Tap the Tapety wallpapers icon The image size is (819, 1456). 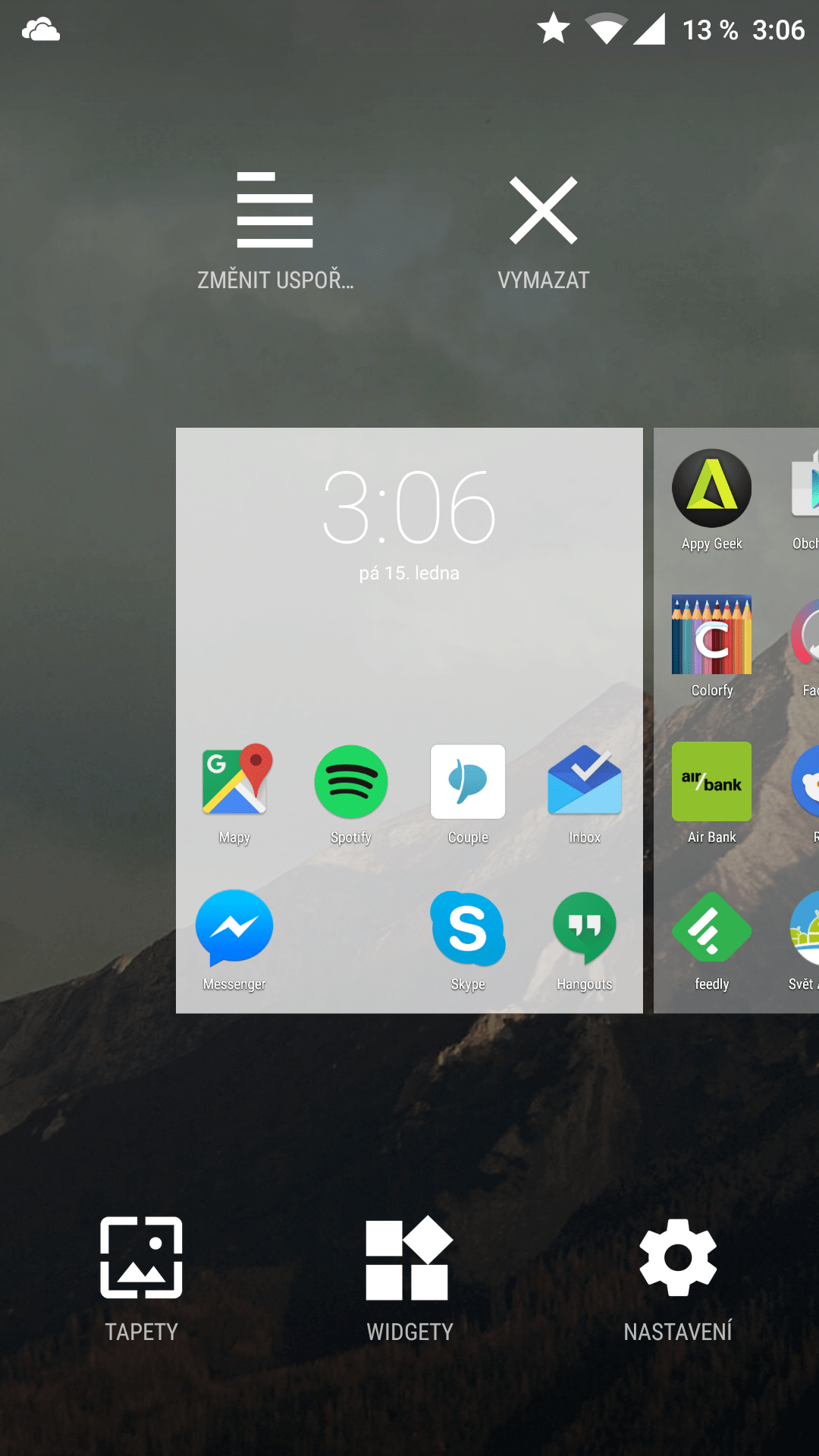pyautogui.click(x=141, y=1257)
